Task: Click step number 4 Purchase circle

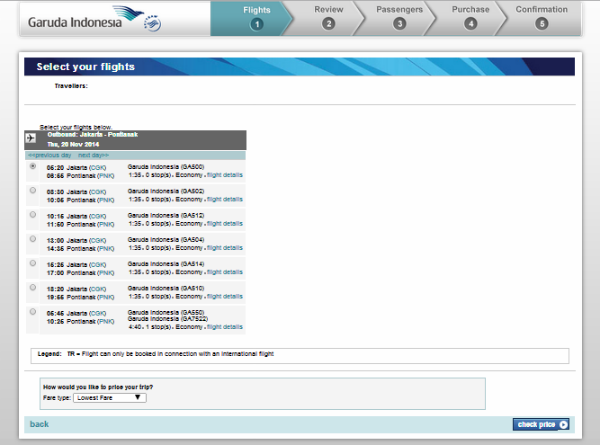Action: 471,24
